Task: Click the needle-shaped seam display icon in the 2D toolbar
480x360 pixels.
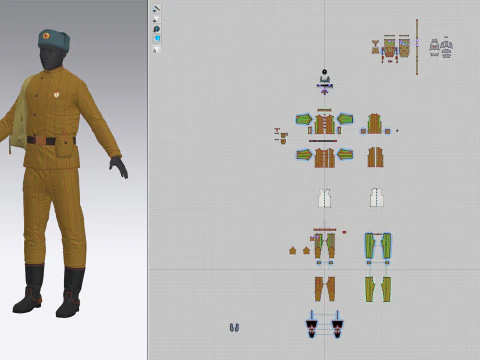Action: point(156,8)
